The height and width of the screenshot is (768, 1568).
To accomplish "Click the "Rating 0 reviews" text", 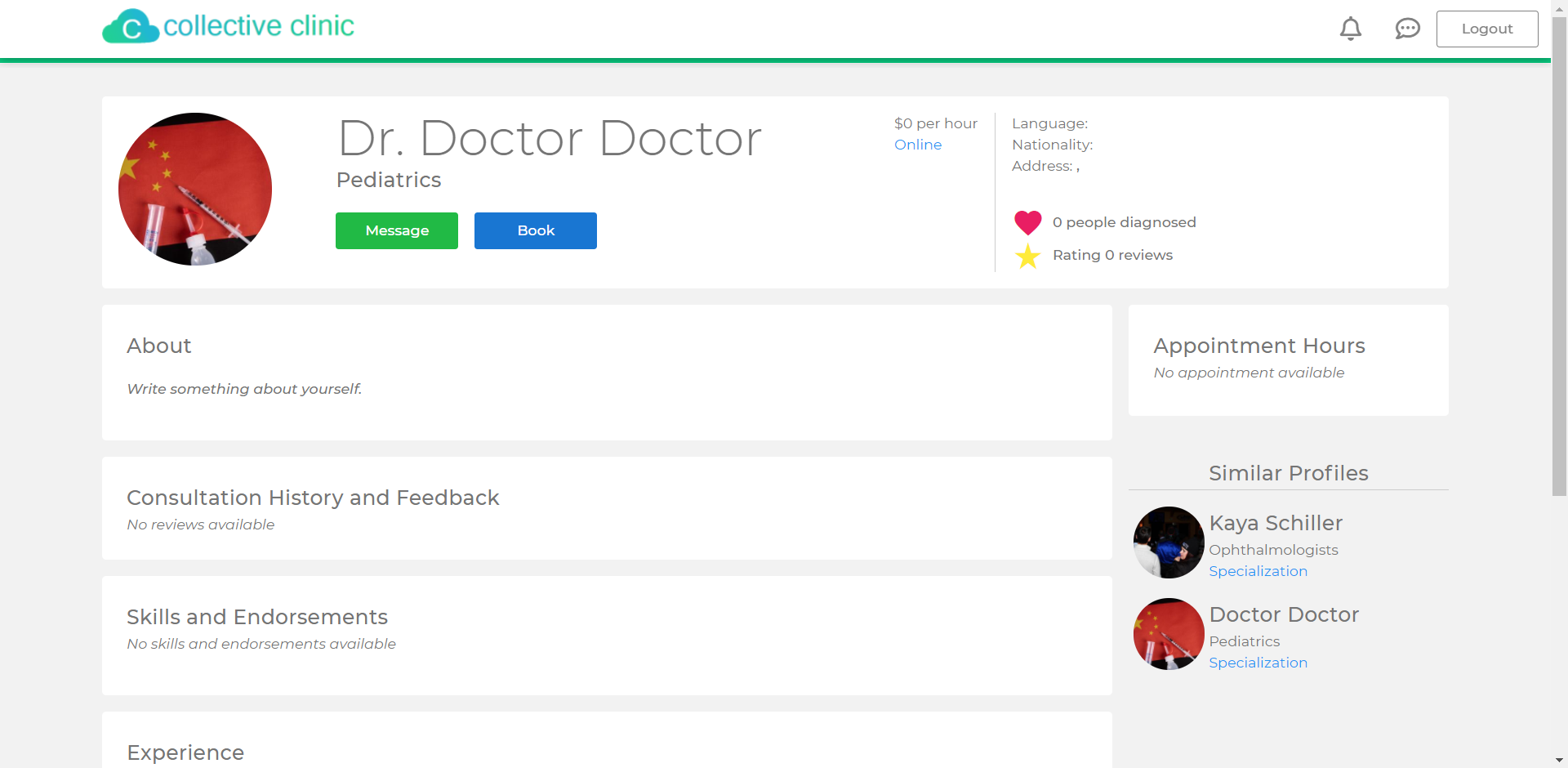I will (x=1112, y=255).
